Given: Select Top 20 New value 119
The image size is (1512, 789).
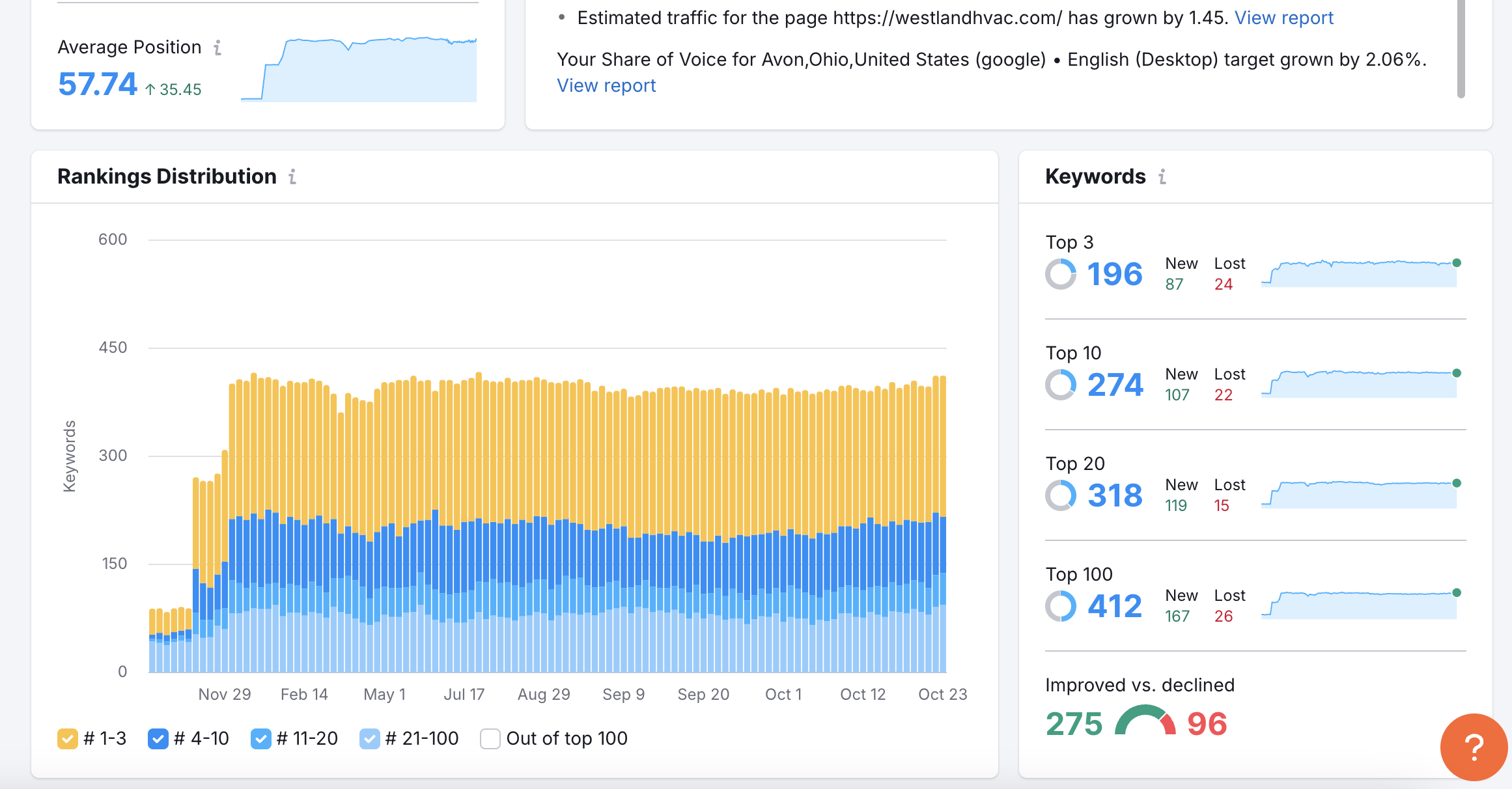Looking at the screenshot, I should click(1176, 506).
